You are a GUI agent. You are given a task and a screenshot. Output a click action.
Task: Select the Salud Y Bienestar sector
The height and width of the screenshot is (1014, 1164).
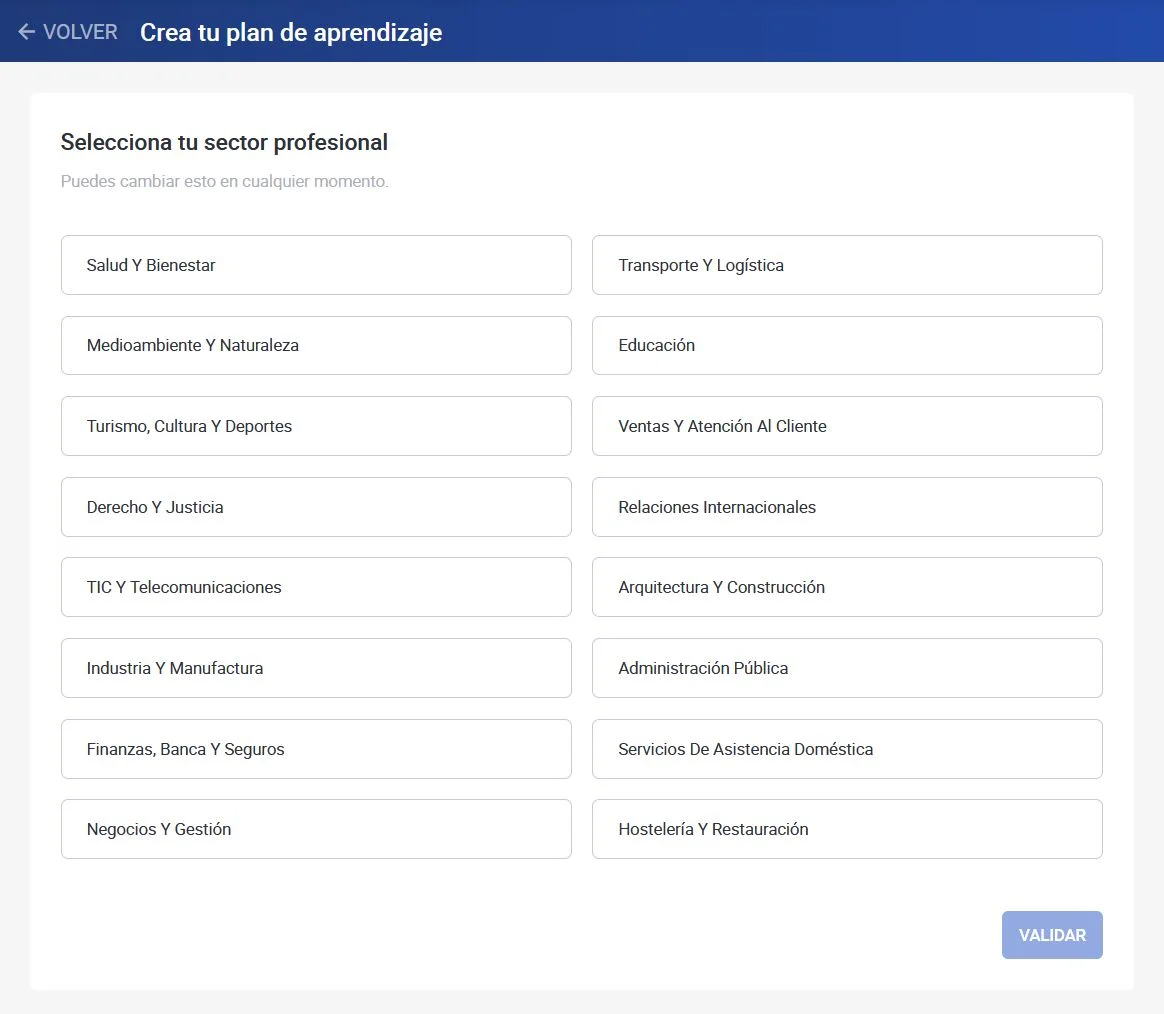316,265
